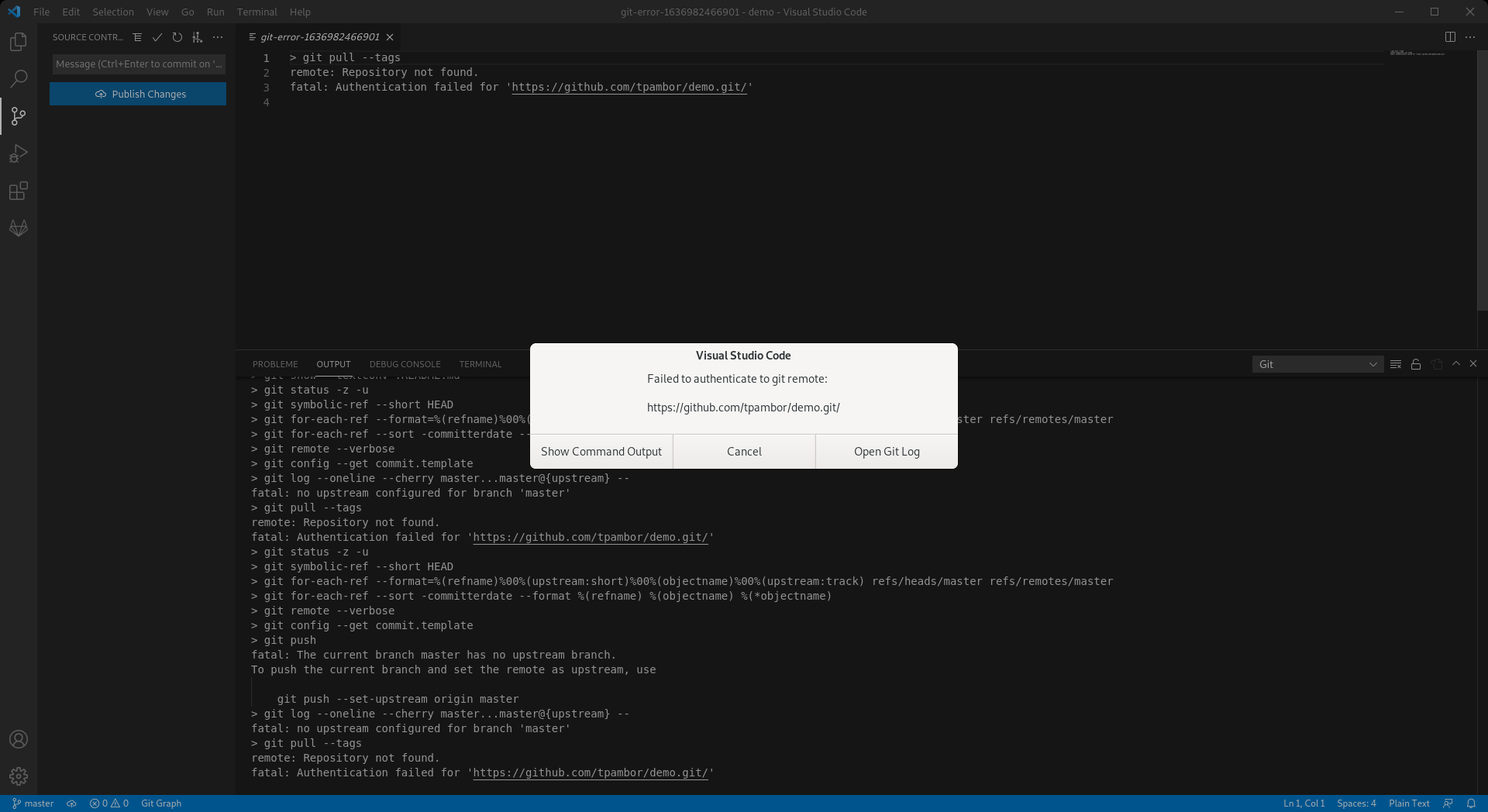Click the Publish Changes button
This screenshot has width=1488, height=812.
[138, 94]
